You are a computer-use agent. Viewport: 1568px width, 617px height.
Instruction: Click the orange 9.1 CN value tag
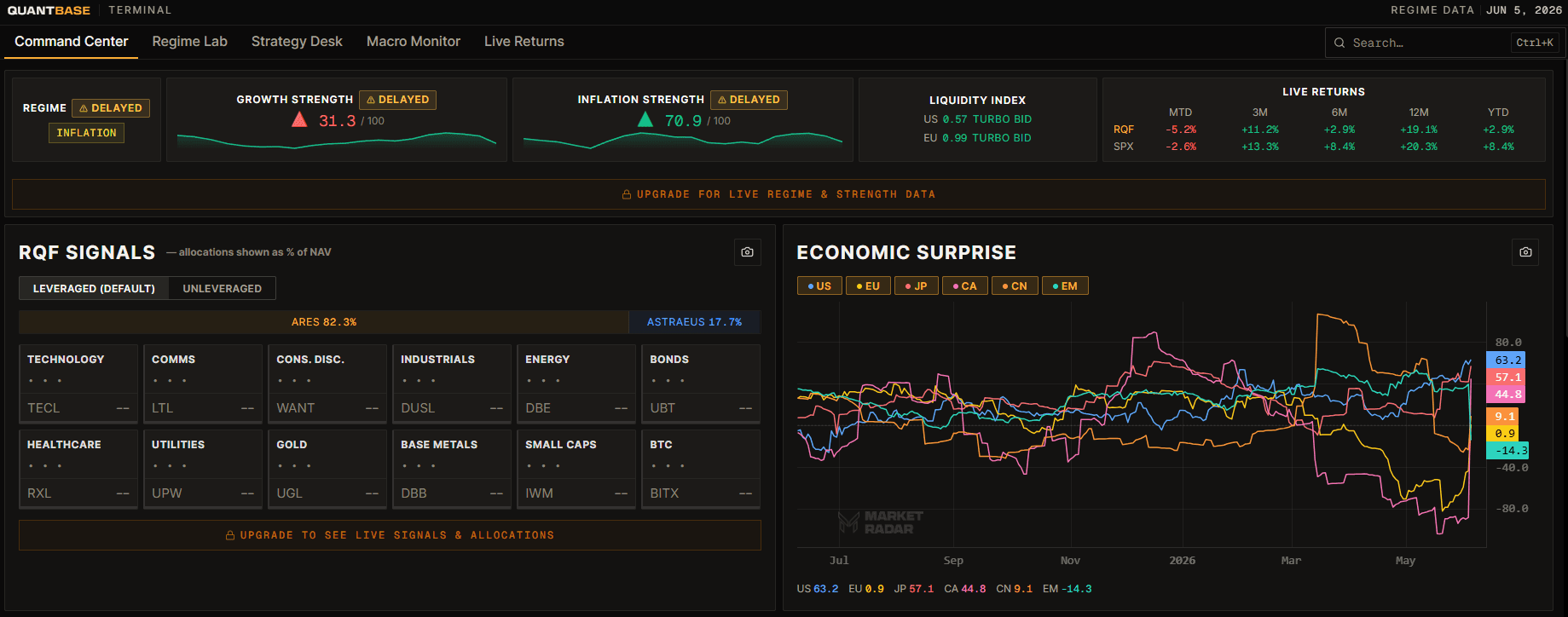[x=1502, y=417]
